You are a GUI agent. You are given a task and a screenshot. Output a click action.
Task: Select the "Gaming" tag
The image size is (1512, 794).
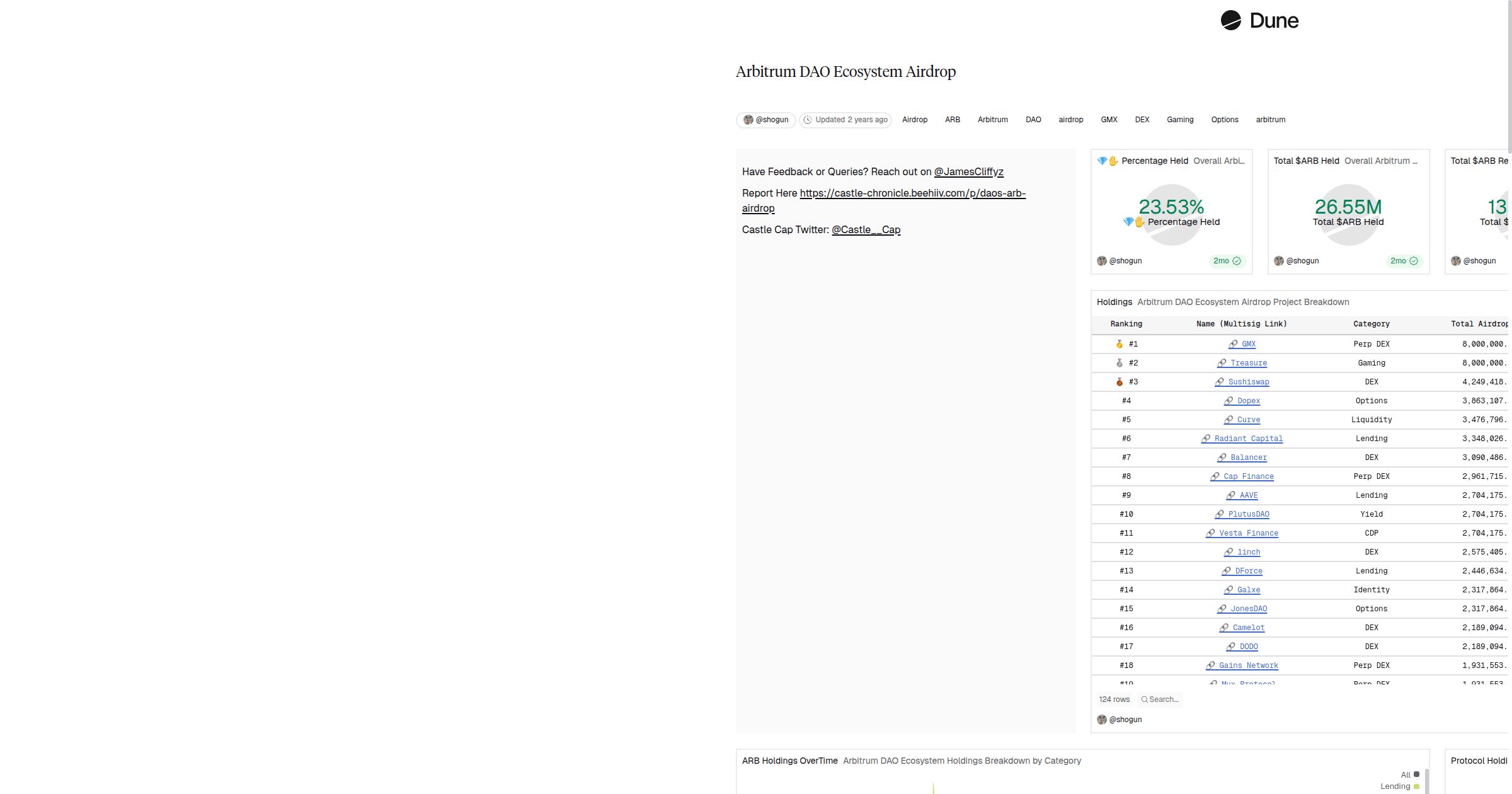tap(1180, 120)
